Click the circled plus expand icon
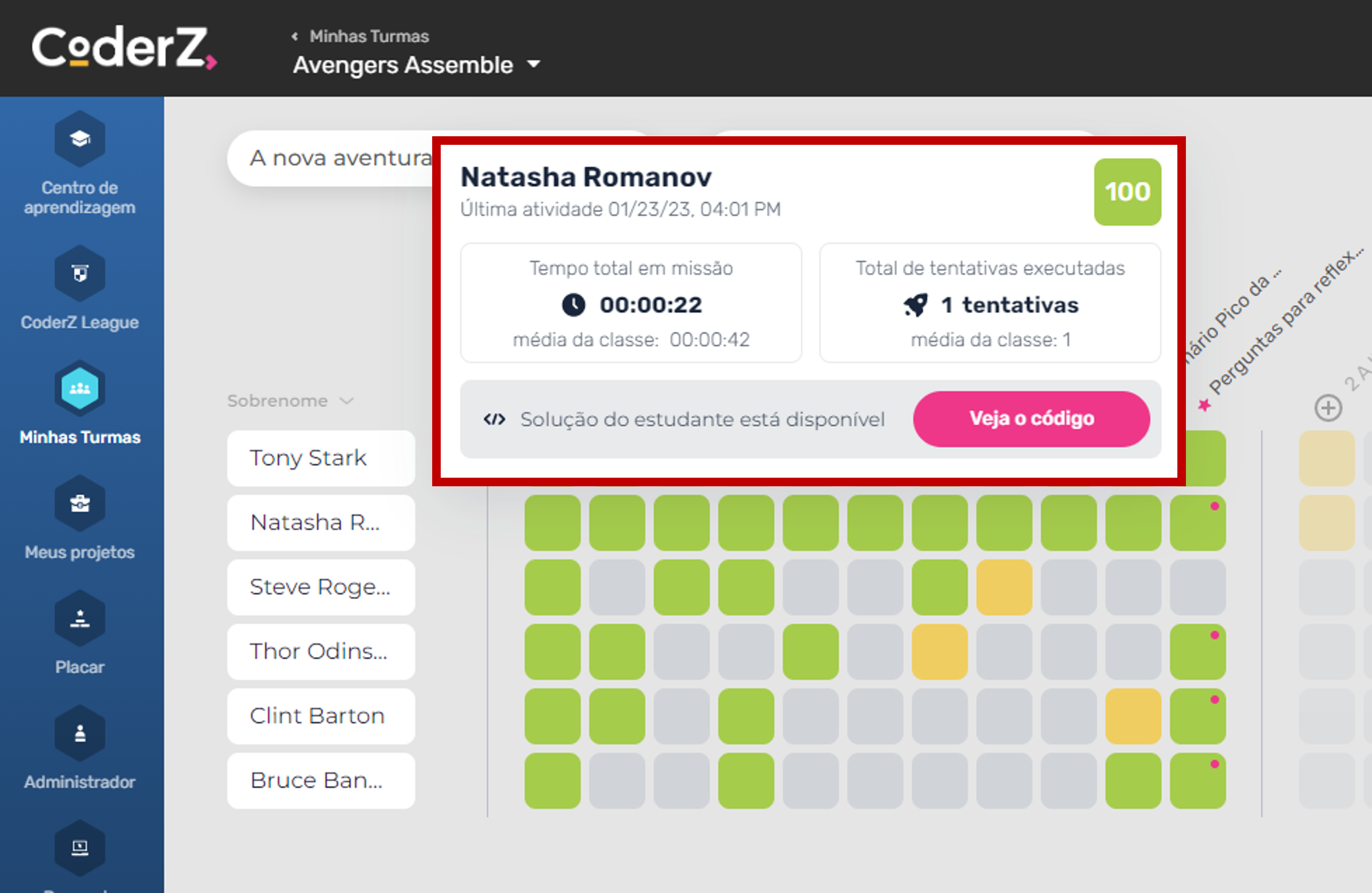The image size is (1372, 893). click(x=1328, y=408)
